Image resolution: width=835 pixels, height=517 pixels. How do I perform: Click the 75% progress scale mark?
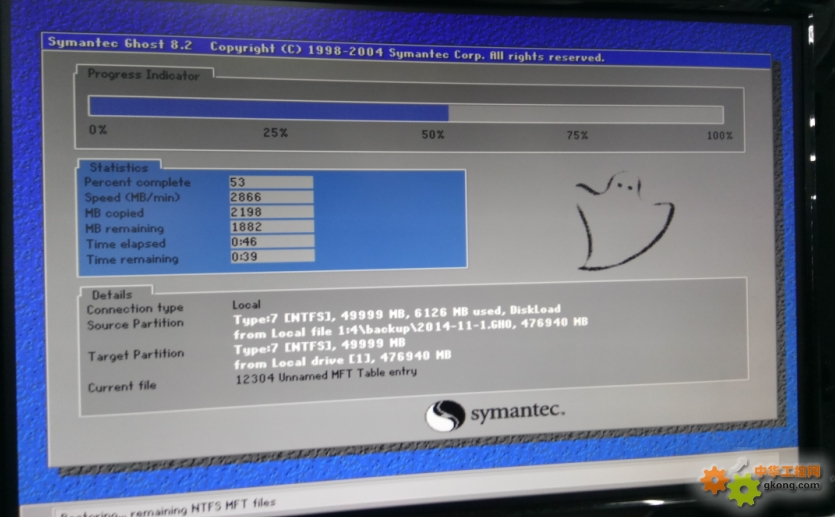pos(577,135)
